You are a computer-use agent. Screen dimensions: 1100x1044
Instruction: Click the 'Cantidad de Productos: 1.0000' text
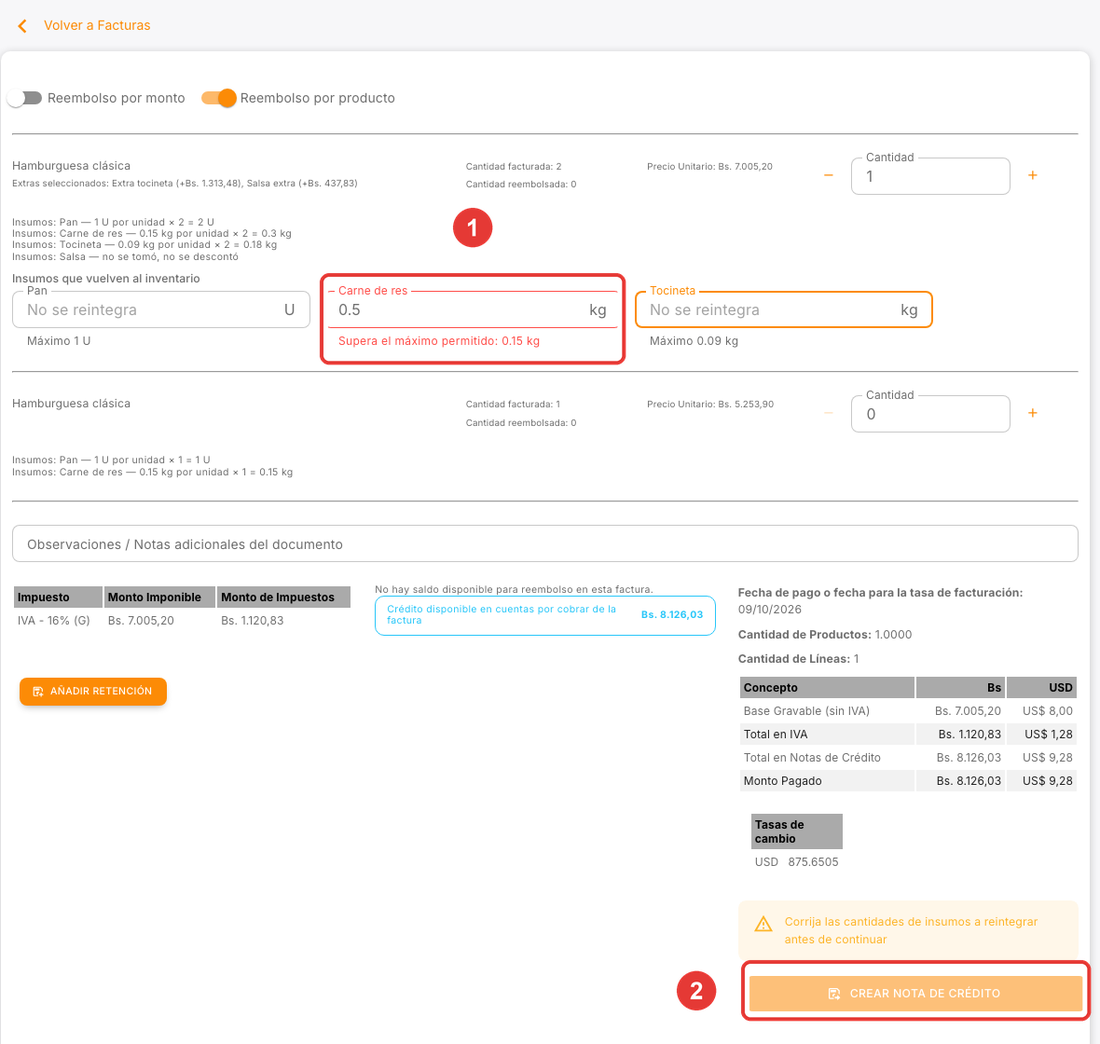point(825,634)
